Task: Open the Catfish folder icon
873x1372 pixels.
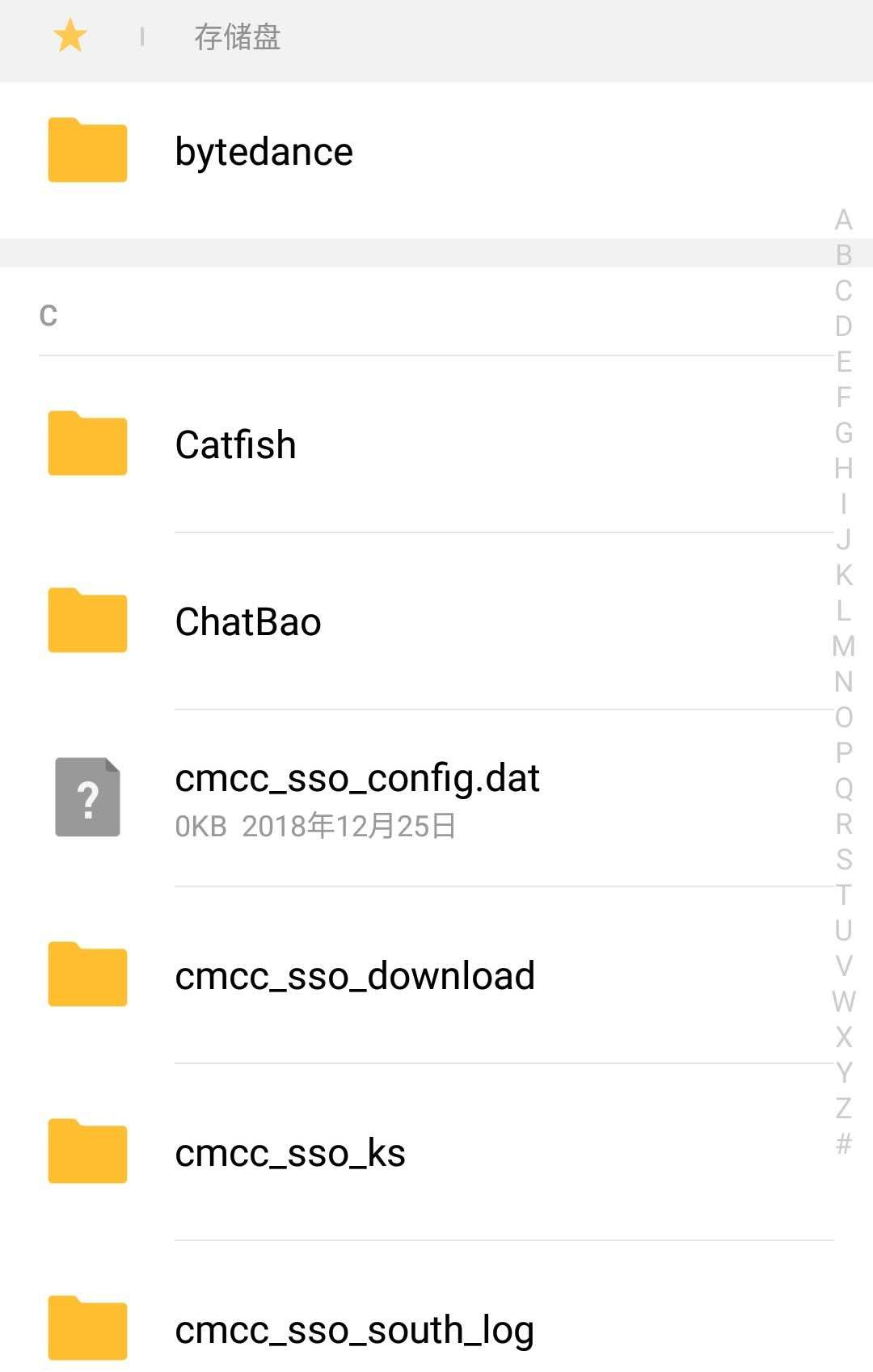Action: point(87,444)
